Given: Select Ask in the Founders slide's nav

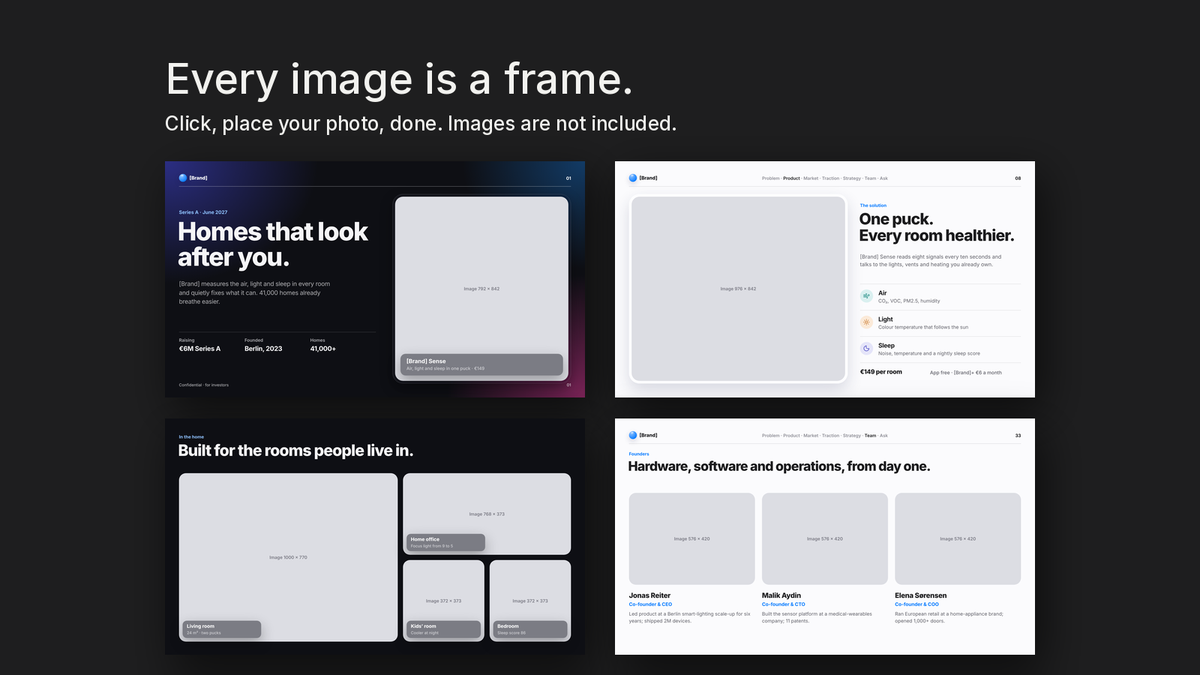Looking at the screenshot, I should tap(884, 435).
